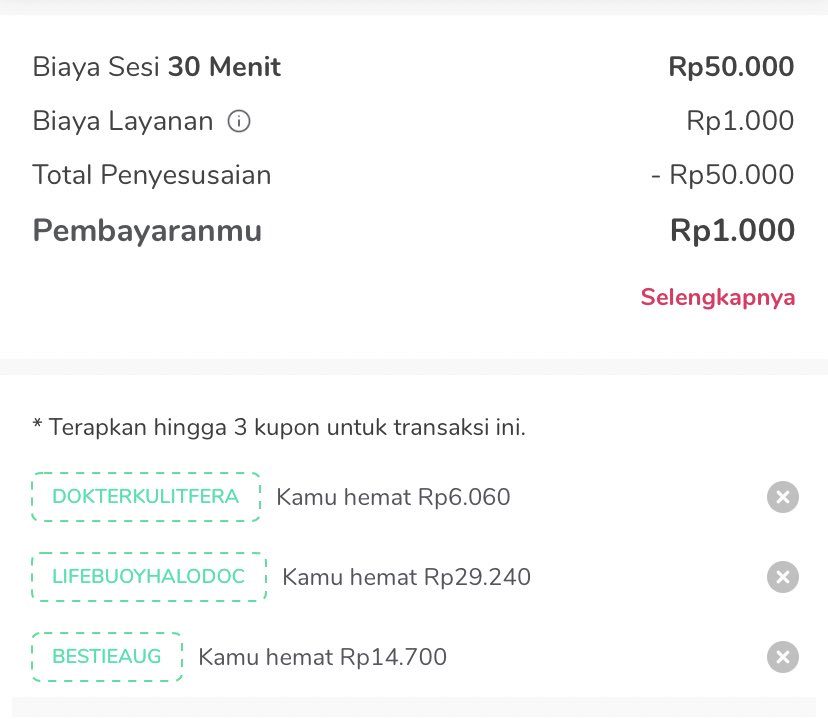Click the Biaya Layanan label
This screenshot has width=828, height=719.
tap(123, 121)
